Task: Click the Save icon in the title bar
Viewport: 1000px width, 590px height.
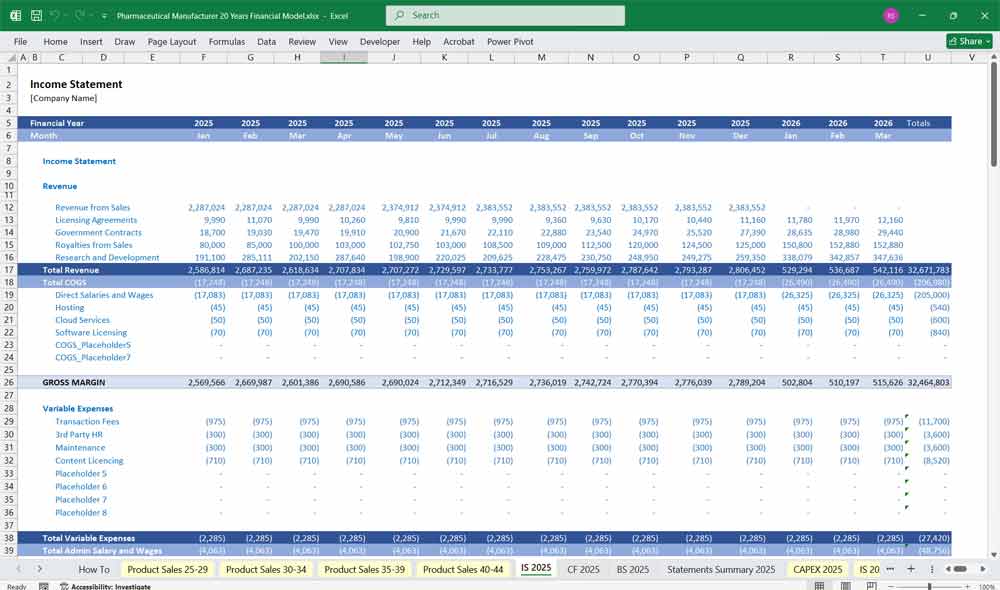Action: click(36, 15)
